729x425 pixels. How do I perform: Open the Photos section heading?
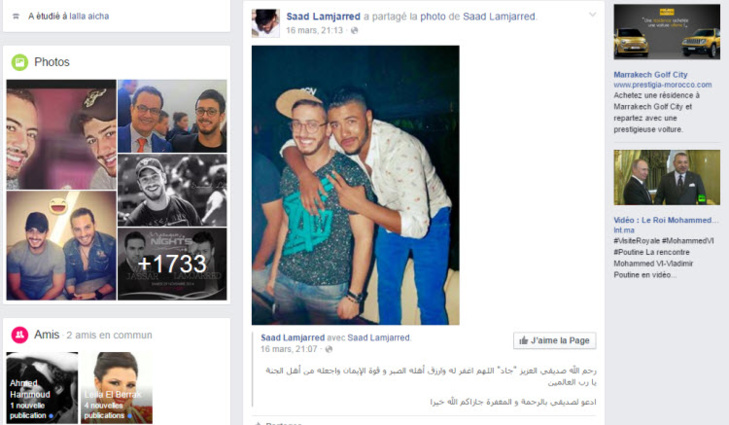click(x=52, y=62)
